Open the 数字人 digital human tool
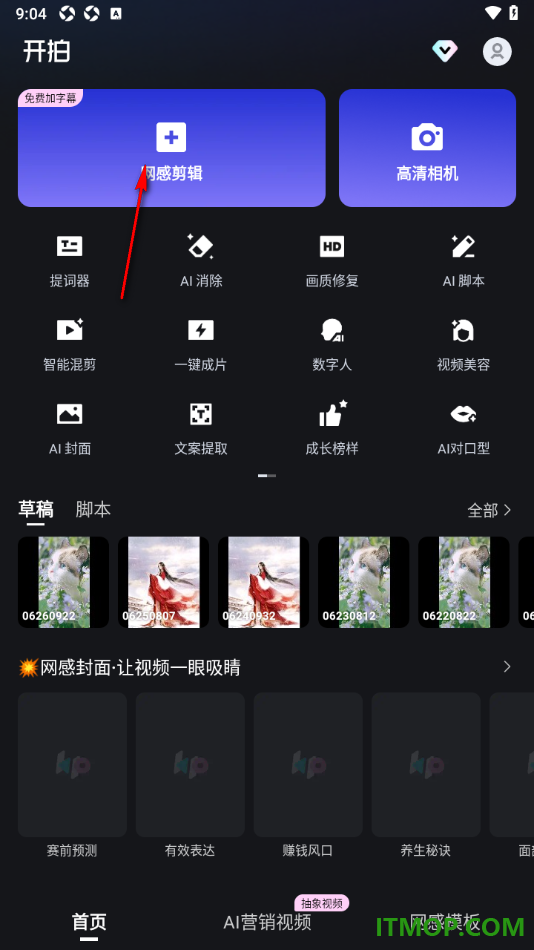This screenshot has width=534, height=950. click(x=332, y=345)
